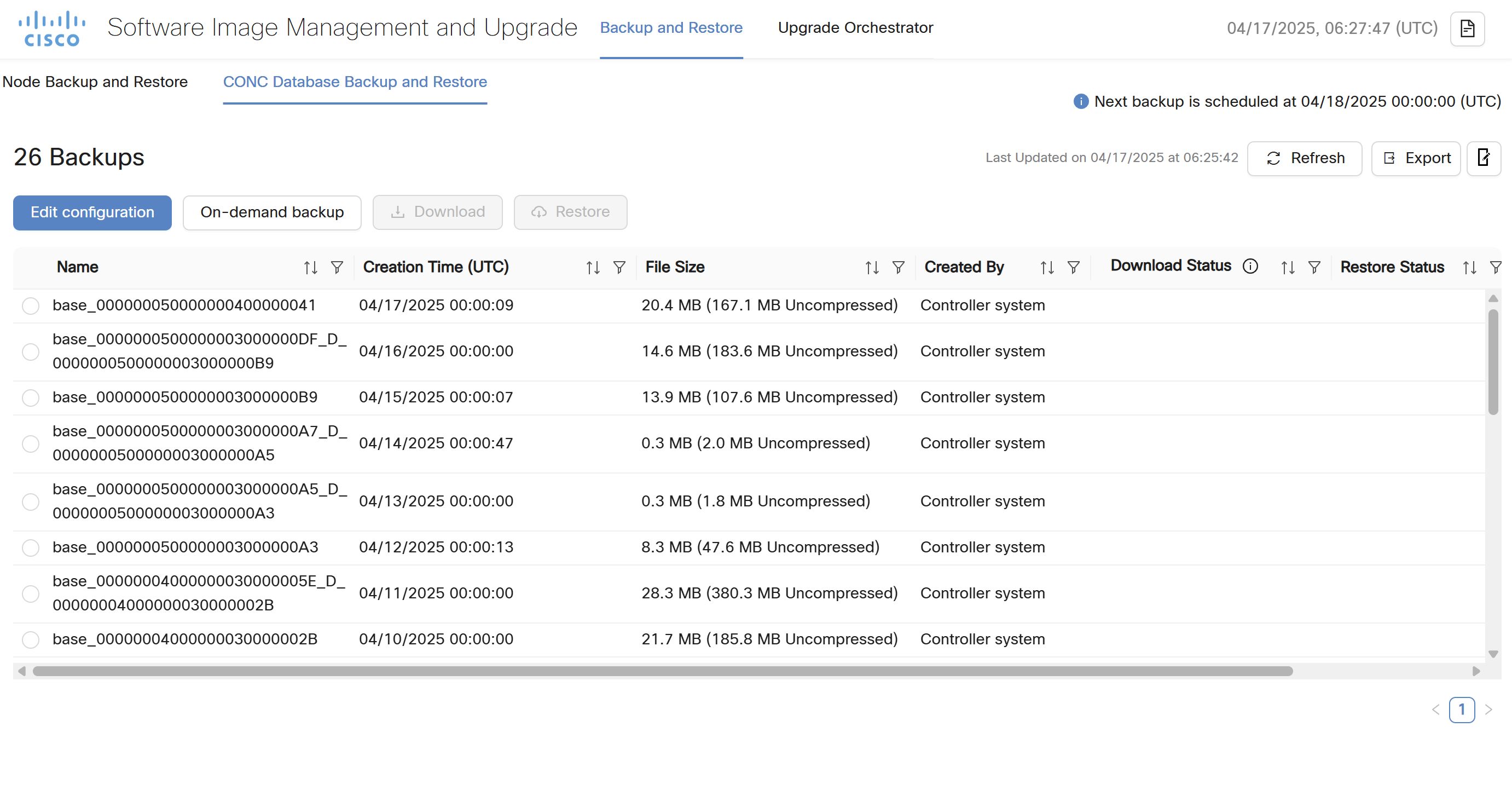Click the horizontal table scrollbar
This screenshot has height=796, width=1512.
pos(663,671)
